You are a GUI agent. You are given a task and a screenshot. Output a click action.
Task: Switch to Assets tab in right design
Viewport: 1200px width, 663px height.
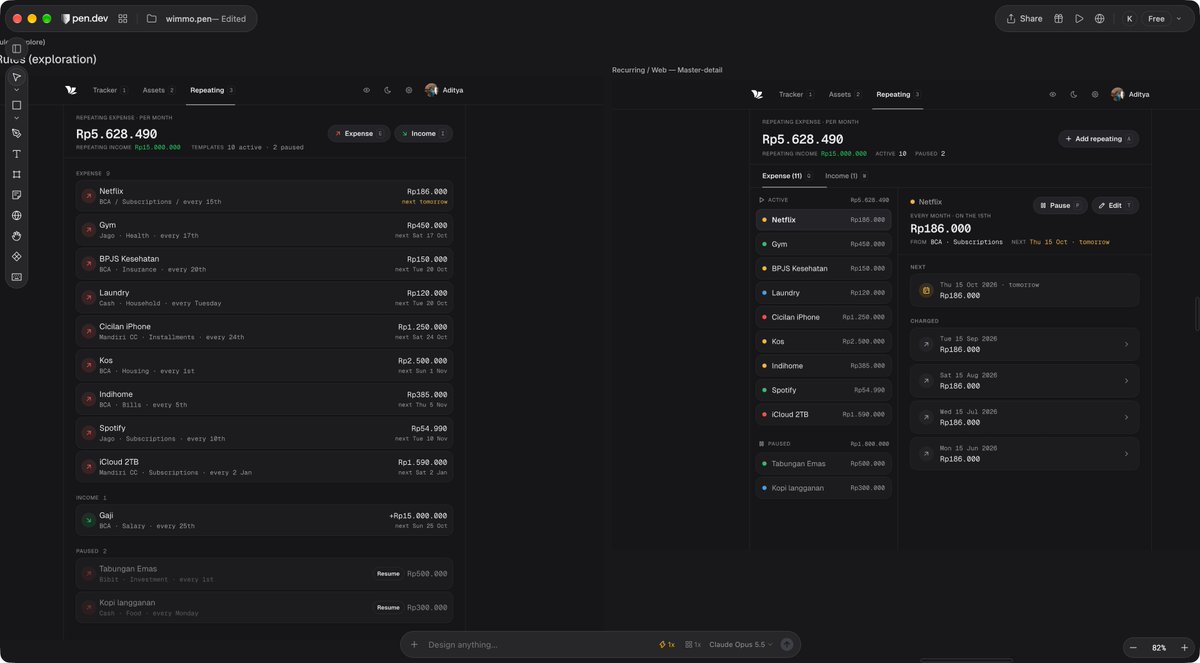(x=844, y=94)
